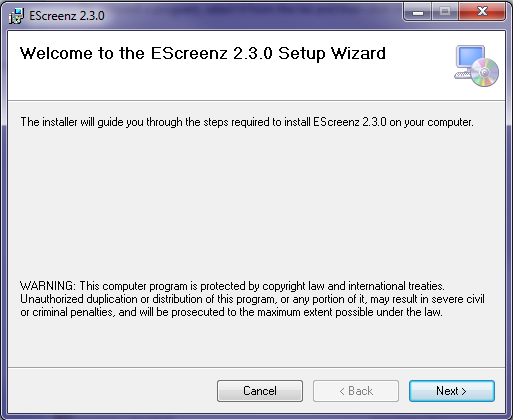Click the Welcome to the EScreenz heading
The image size is (513, 420).
click(x=203, y=53)
